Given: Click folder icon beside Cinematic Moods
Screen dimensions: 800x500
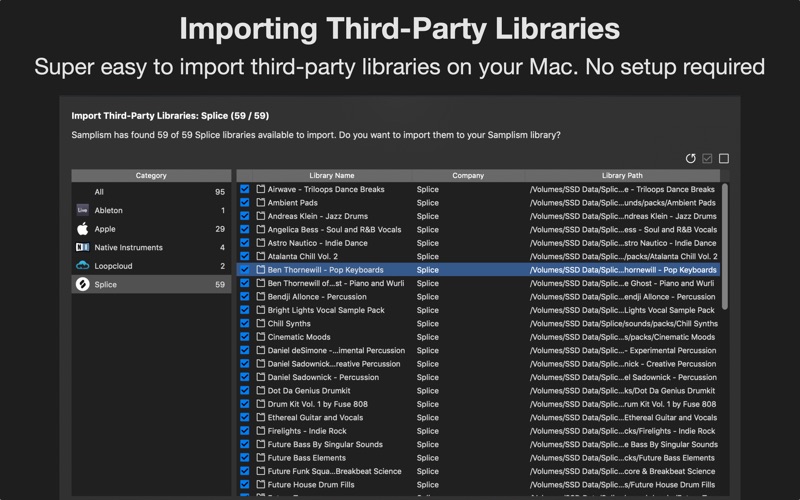Looking at the screenshot, I should (x=261, y=337).
